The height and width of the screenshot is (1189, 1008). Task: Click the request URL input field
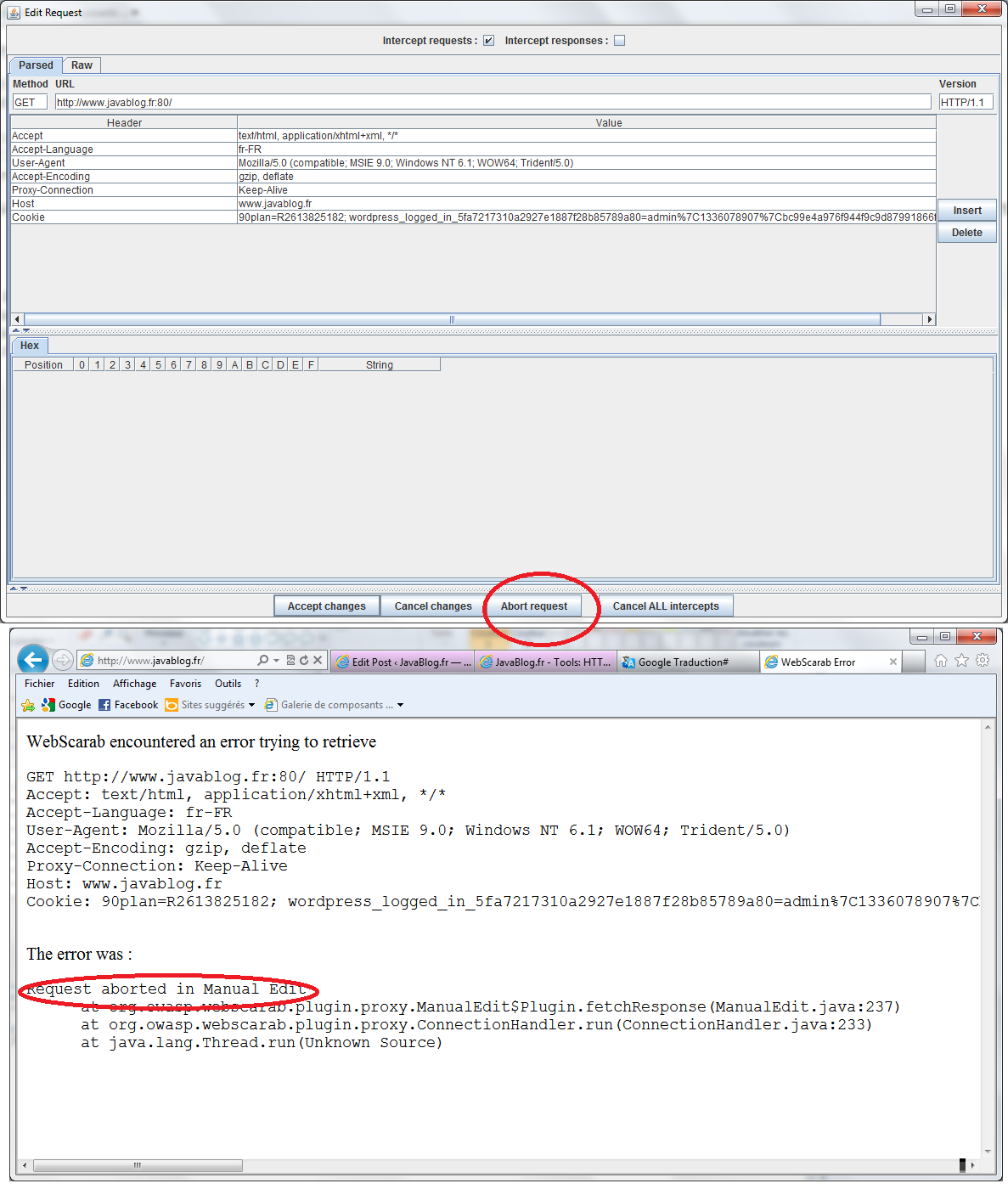tap(493, 103)
